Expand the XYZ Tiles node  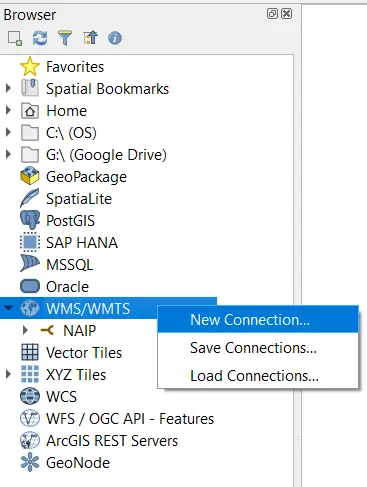9,374
